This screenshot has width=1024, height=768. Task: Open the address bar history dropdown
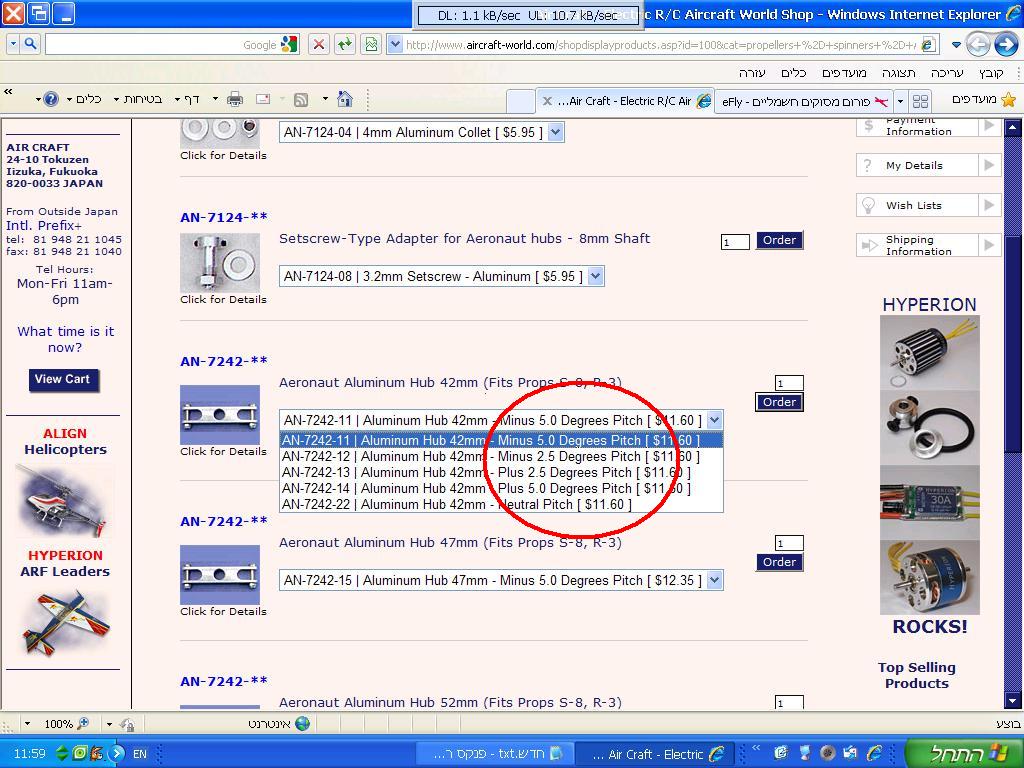[394, 44]
